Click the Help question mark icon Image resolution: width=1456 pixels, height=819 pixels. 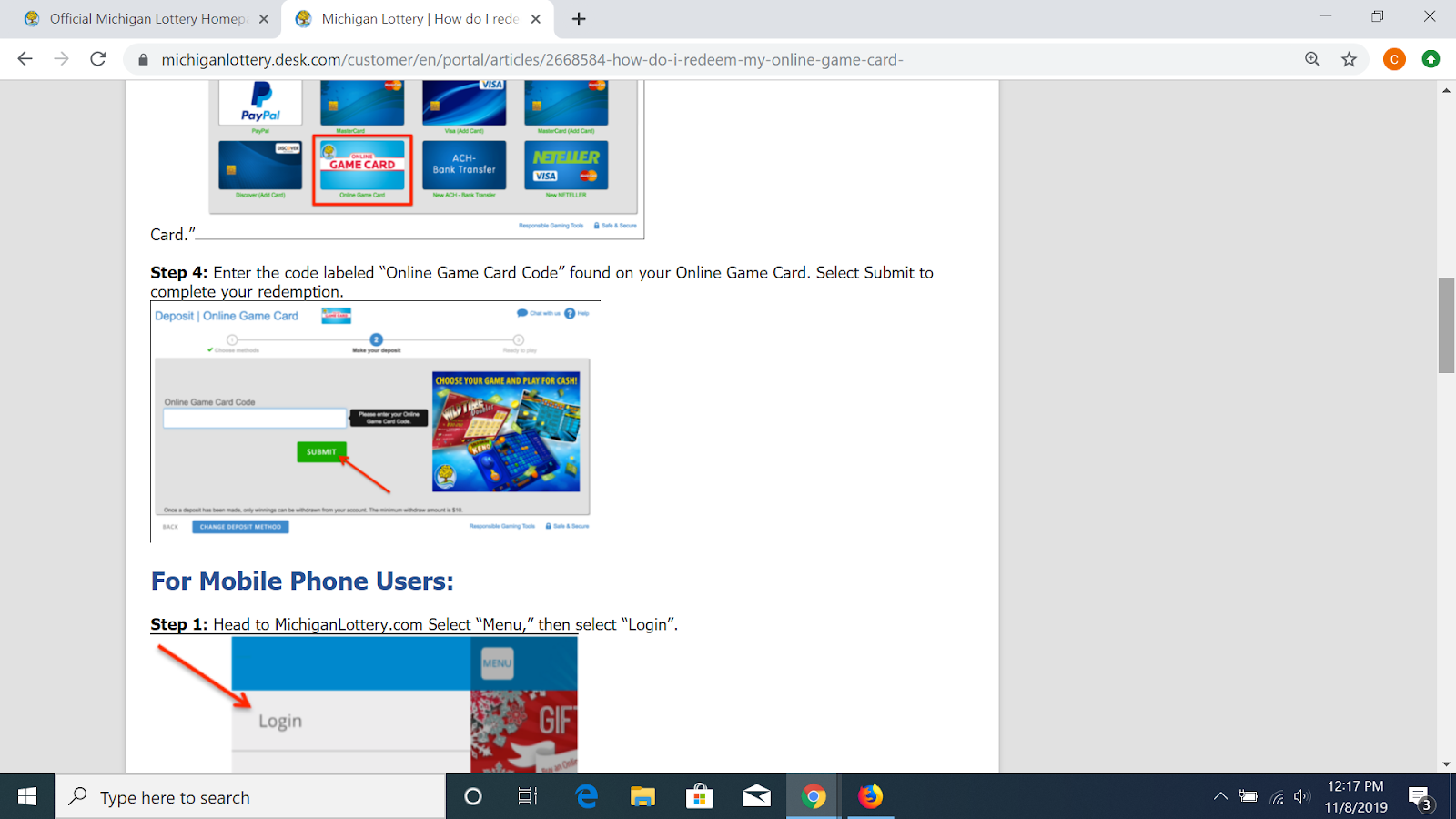[x=570, y=313]
